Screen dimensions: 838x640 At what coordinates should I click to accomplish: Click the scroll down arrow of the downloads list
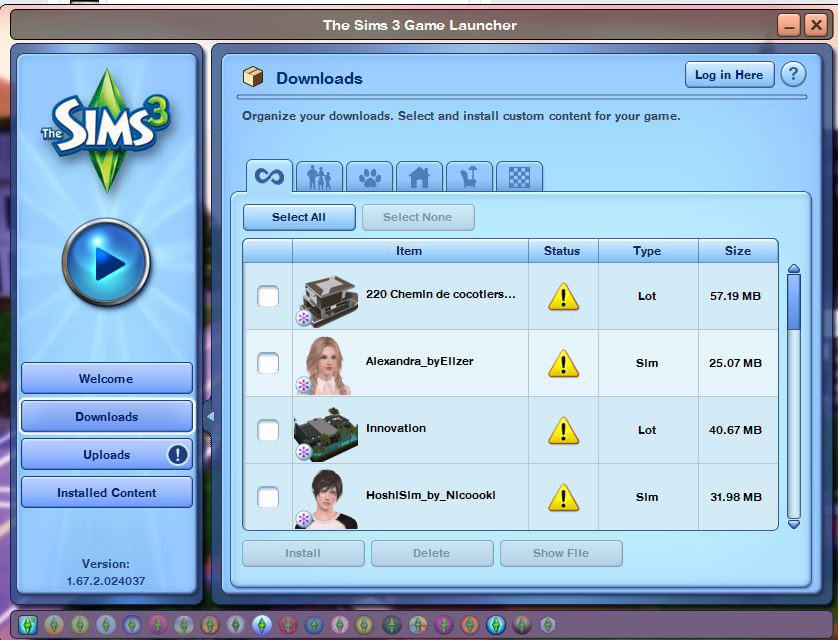click(794, 525)
